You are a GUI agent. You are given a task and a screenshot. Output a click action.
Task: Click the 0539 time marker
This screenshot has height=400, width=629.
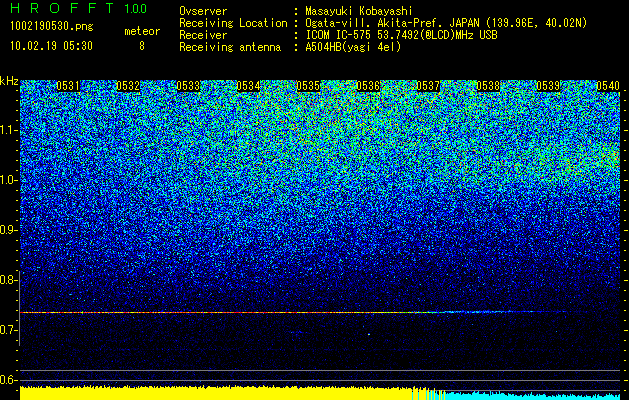548,86
